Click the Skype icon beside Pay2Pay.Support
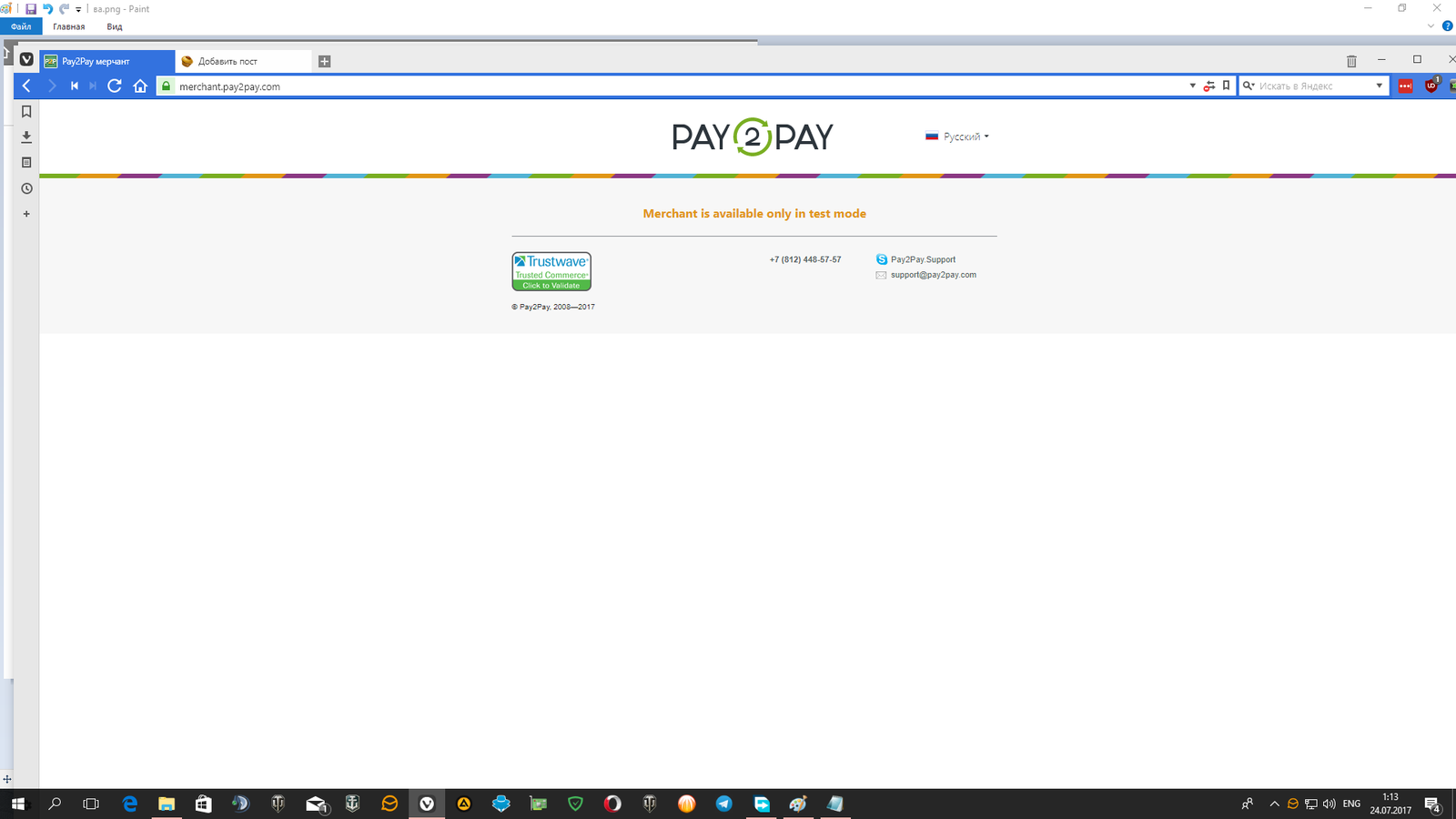 coord(881,259)
